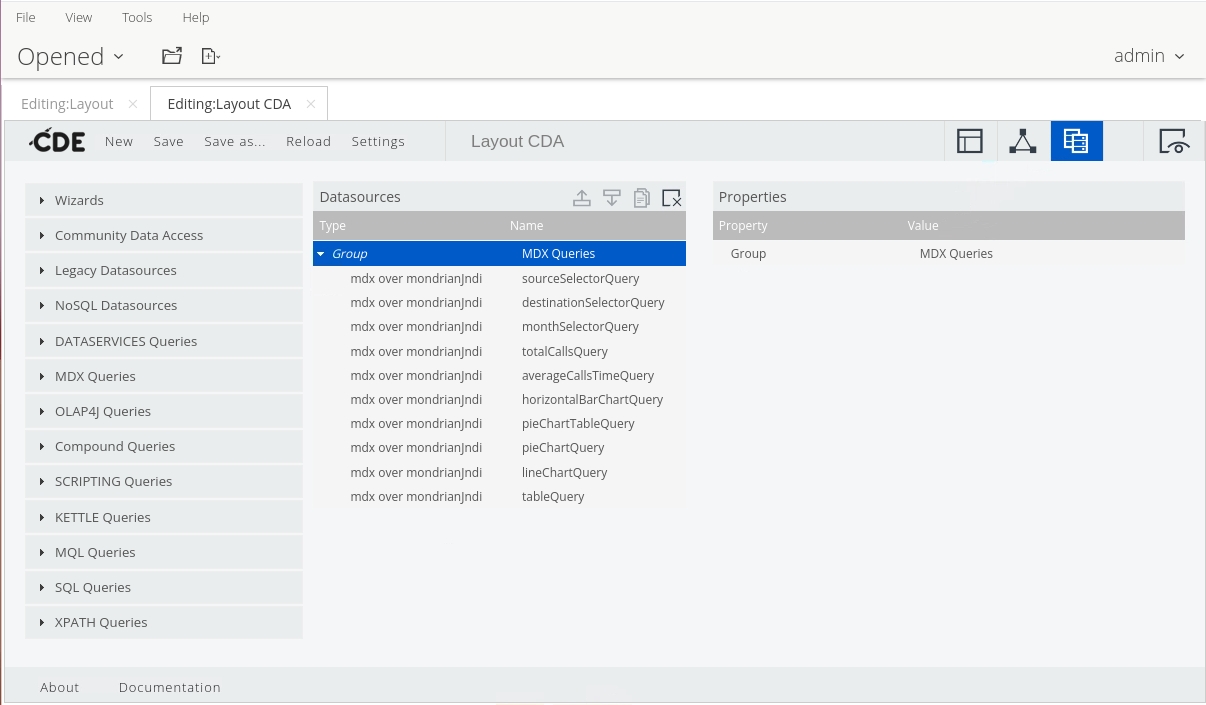Open the admin user menu
The image size is (1206, 705).
pyautogui.click(x=1149, y=56)
